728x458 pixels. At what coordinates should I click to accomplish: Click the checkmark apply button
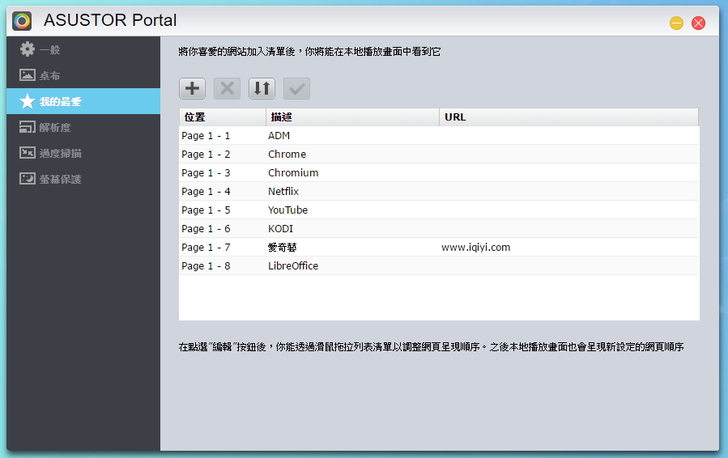[x=297, y=88]
